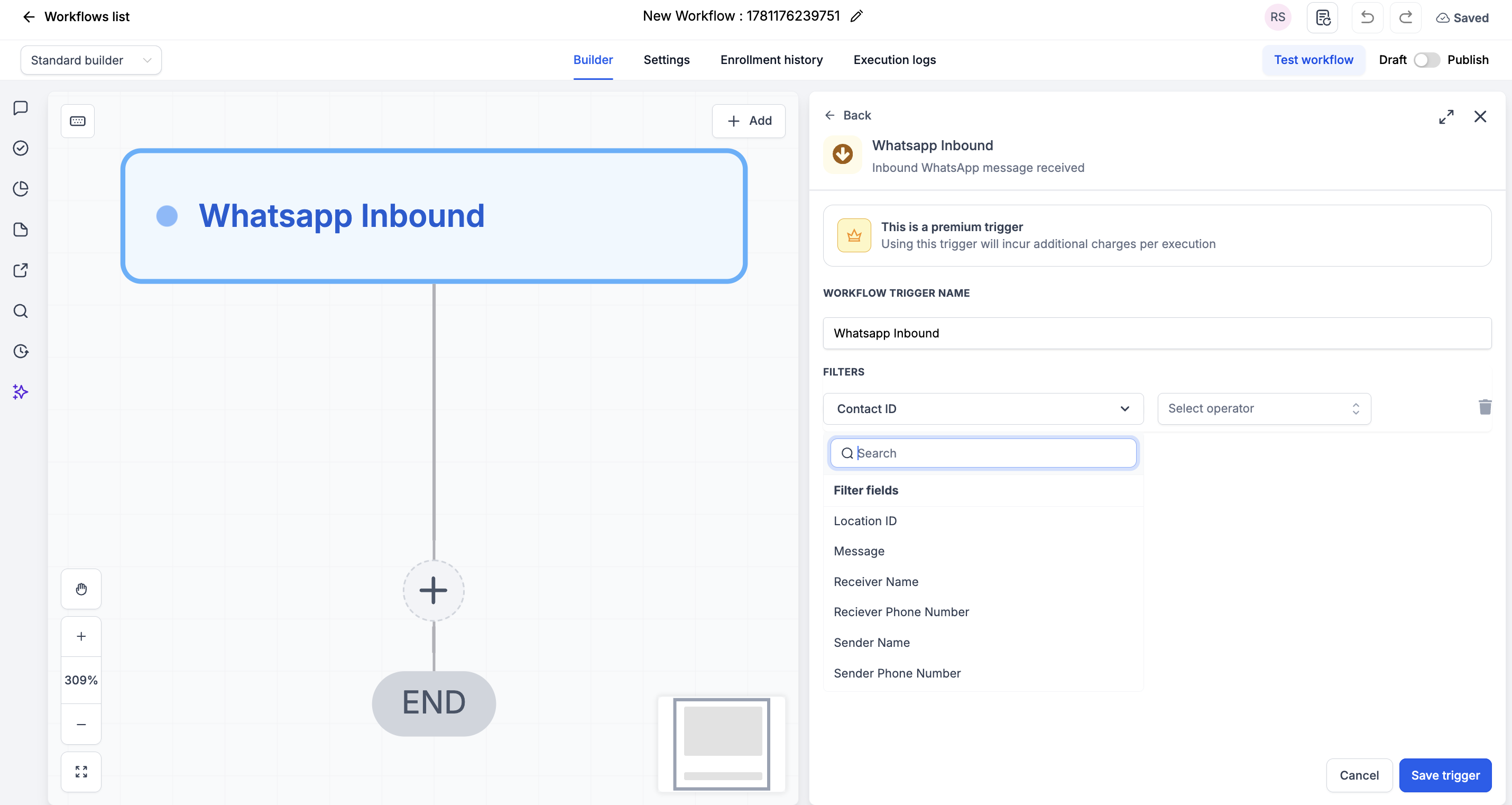Go back to Workflows list

76,17
